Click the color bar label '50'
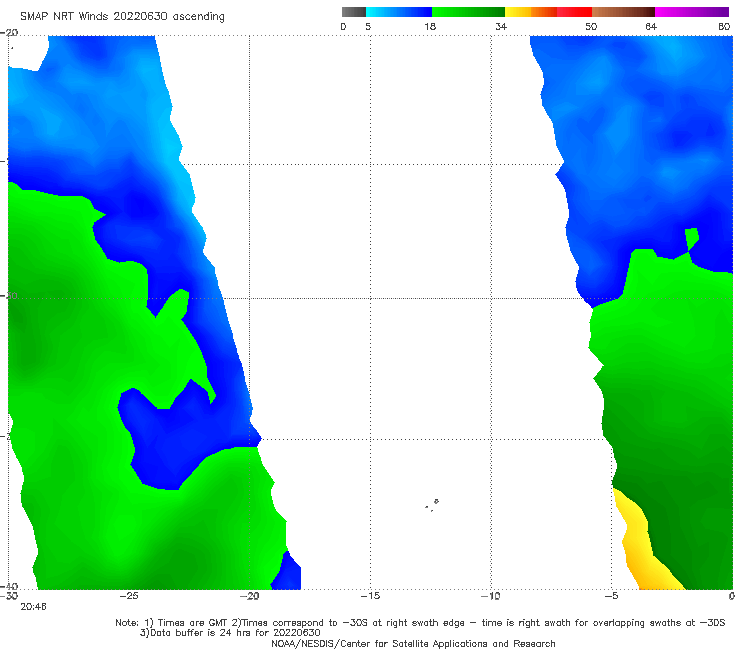Image resolution: width=740 pixels, height=650 pixels. point(591,26)
